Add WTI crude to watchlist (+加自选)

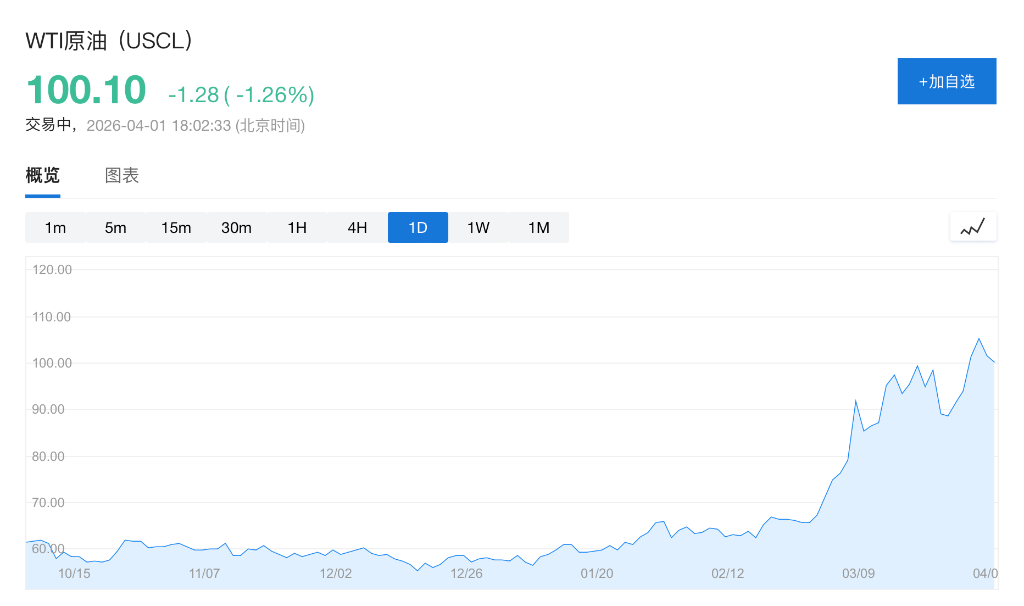click(x=946, y=81)
